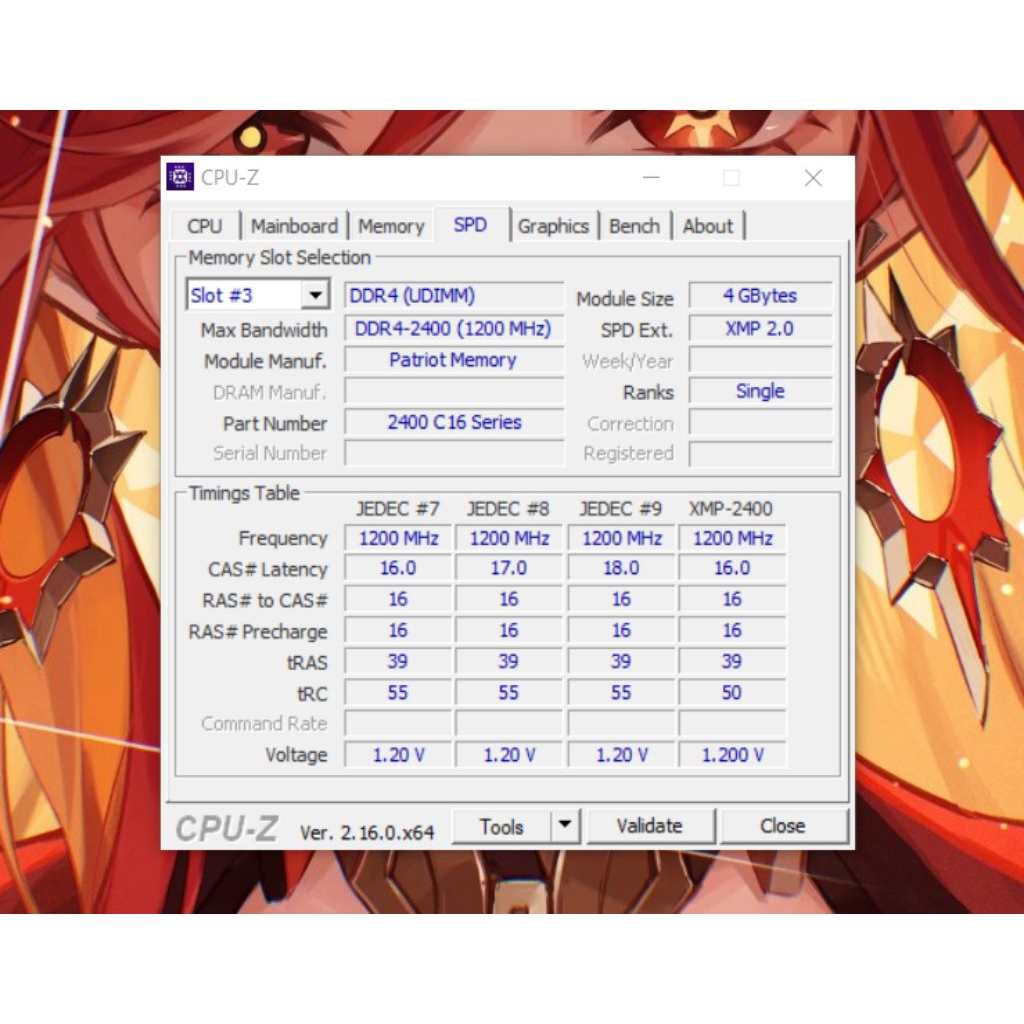Click the 4 GBytes module size value
The height and width of the screenshot is (1024, 1024).
pos(761,295)
